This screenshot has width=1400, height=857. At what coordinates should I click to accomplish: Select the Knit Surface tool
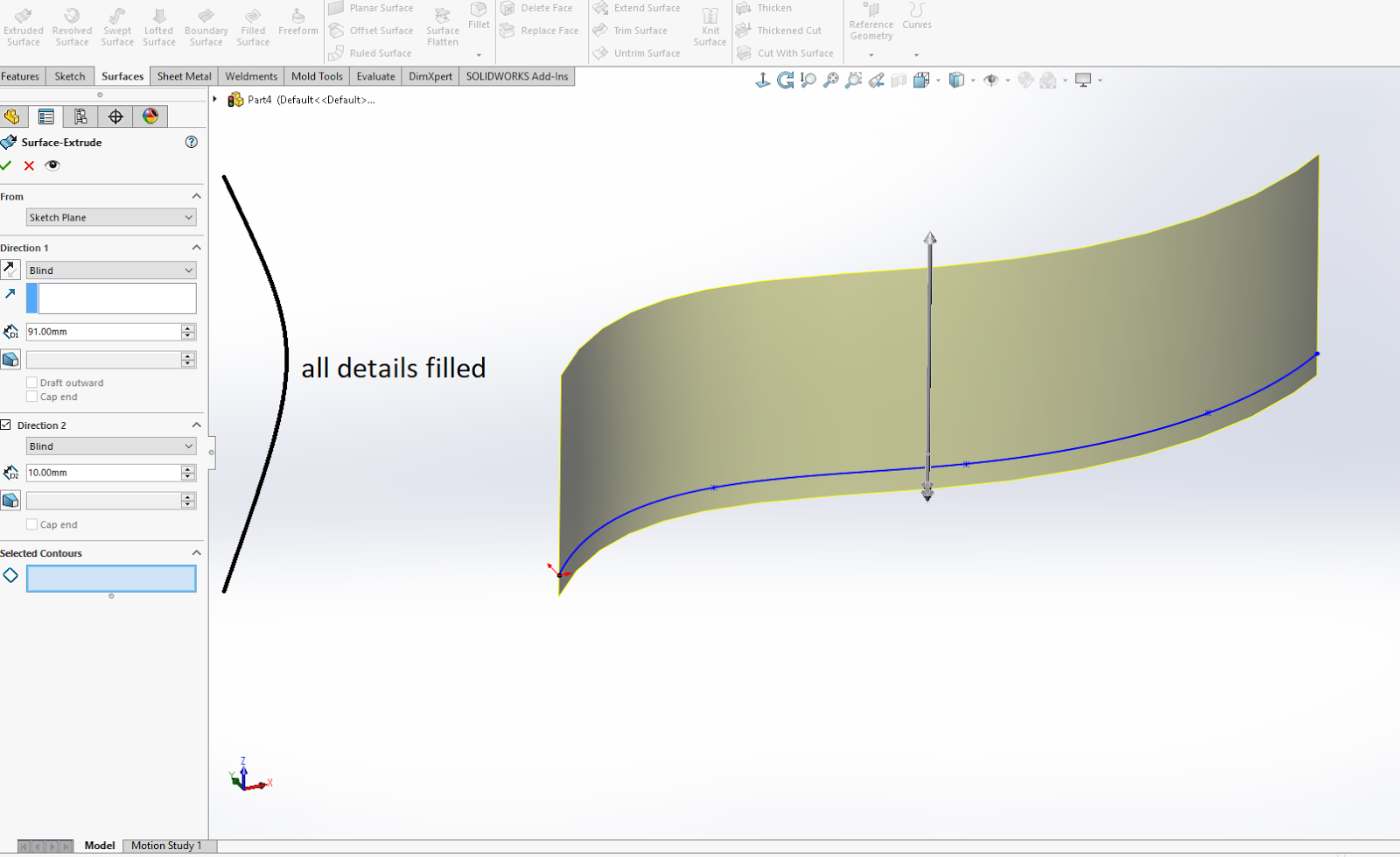point(710,26)
